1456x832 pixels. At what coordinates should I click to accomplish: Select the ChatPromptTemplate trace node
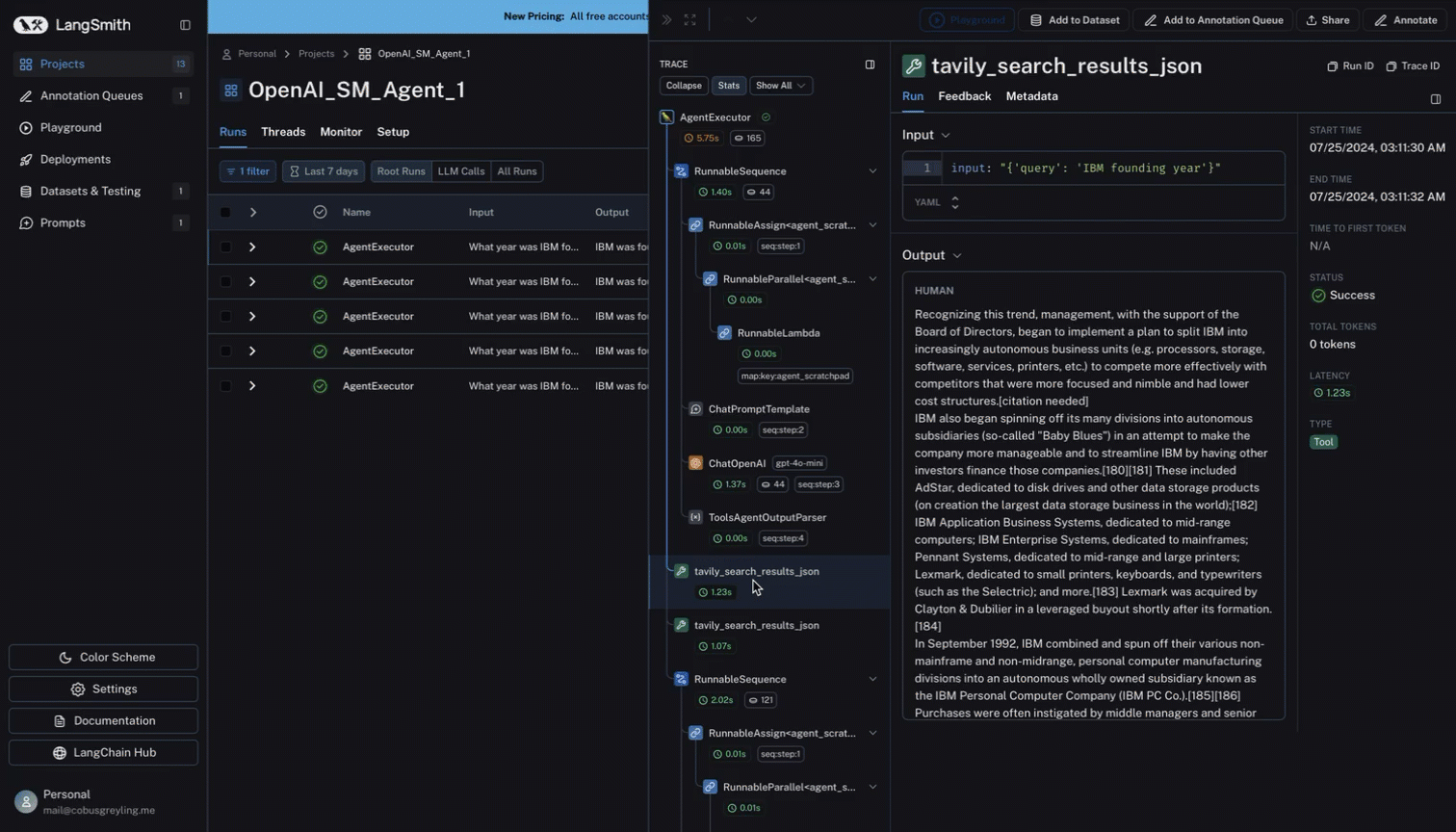click(x=758, y=409)
